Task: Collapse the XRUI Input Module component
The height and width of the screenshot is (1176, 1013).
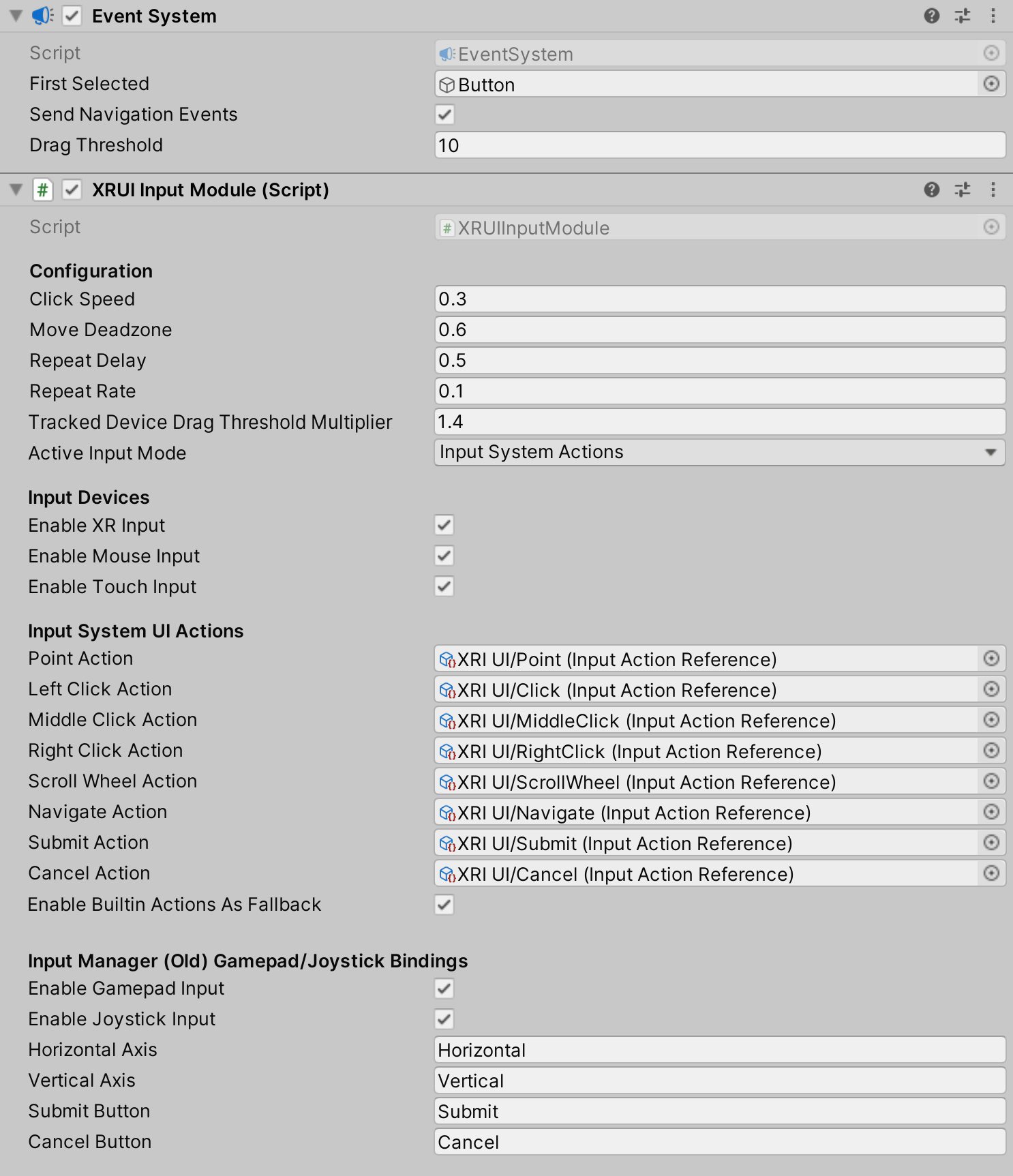Action: point(16,190)
